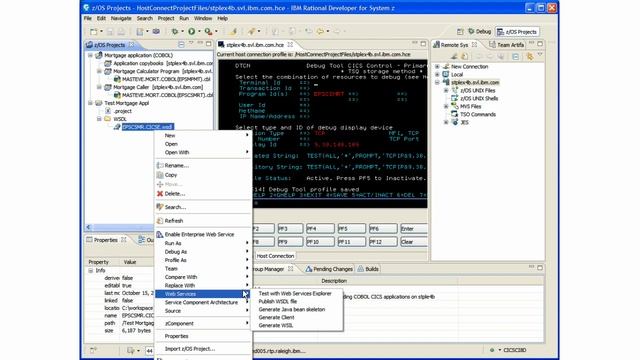
Task: Collapse the Info property group
Action: click(x=90, y=270)
